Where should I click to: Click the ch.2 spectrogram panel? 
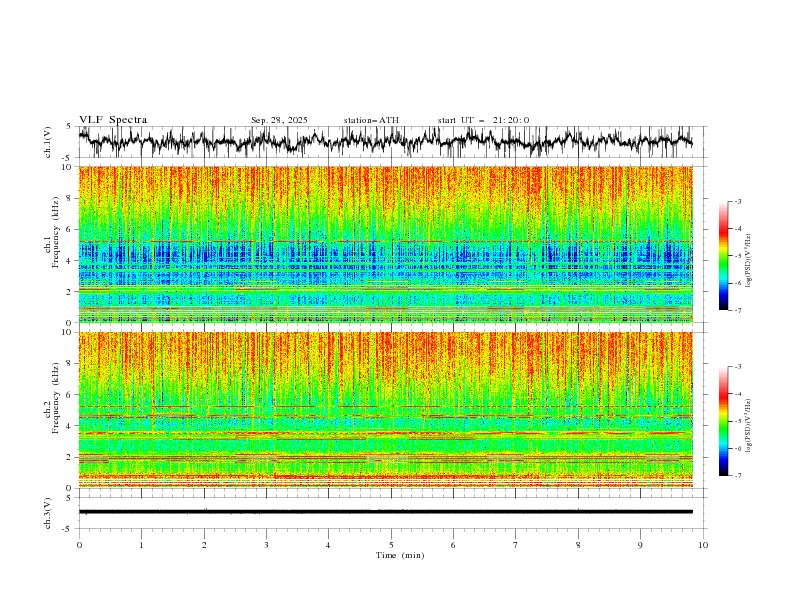tap(385, 410)
